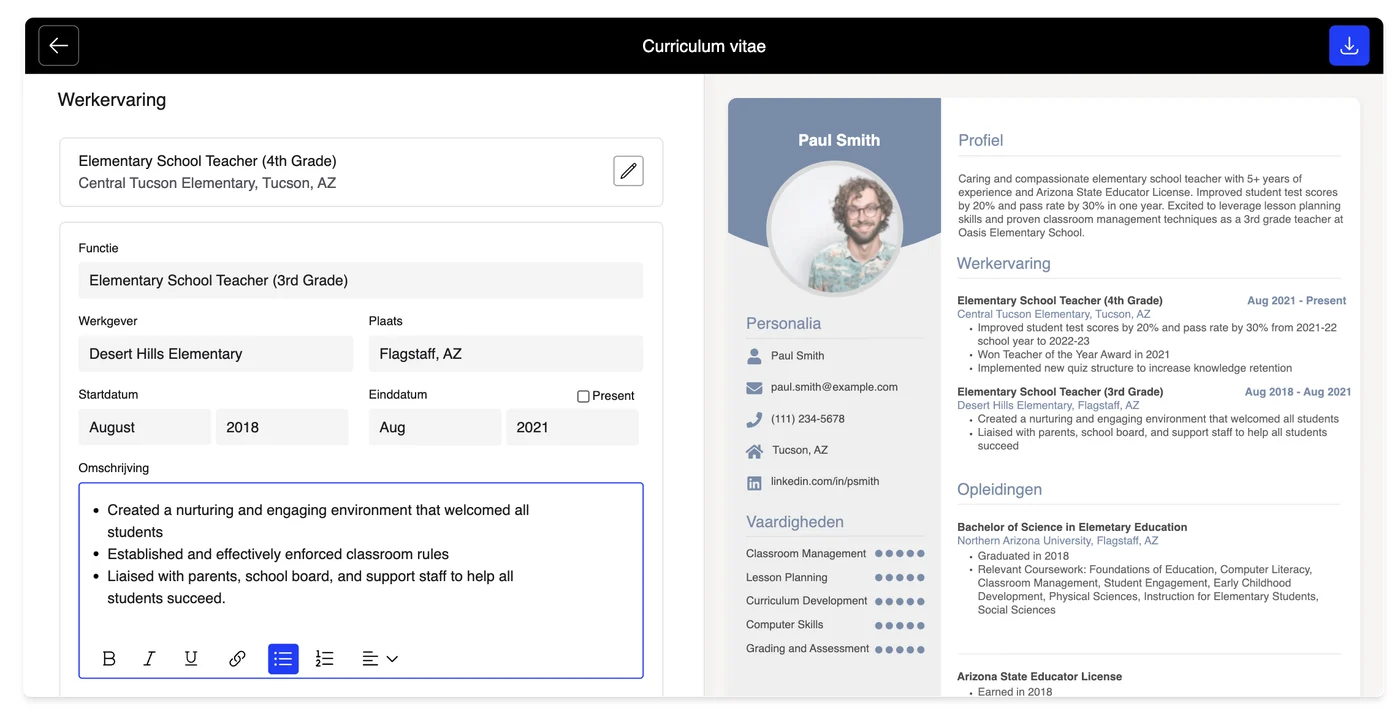Click Arizona State Educator License heading
This screenshot has width=1400, height=714.
click(x=1039, y=677)
